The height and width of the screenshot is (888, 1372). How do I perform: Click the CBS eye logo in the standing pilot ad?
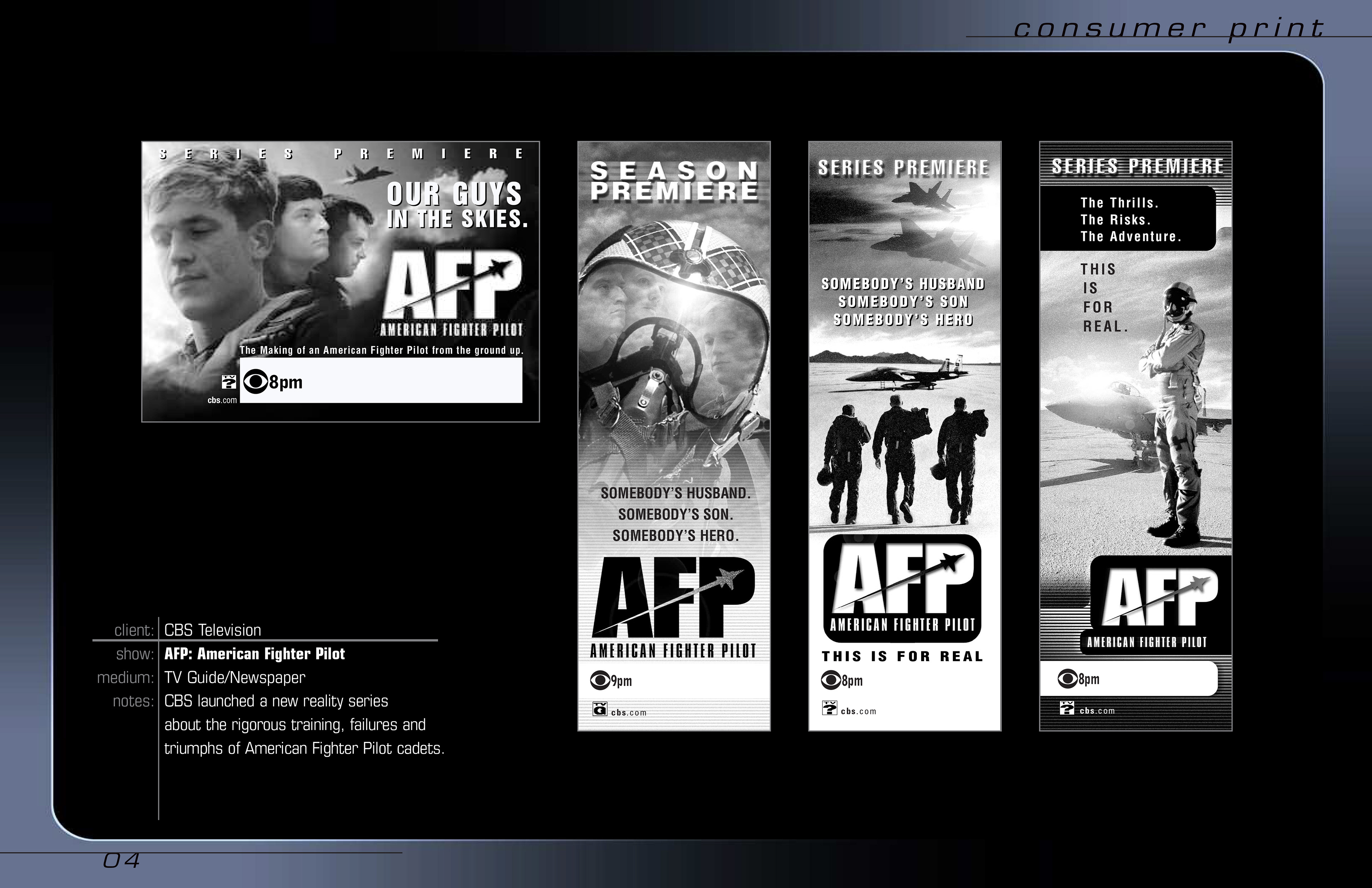pyautogui.click(x=1068, y=679)
